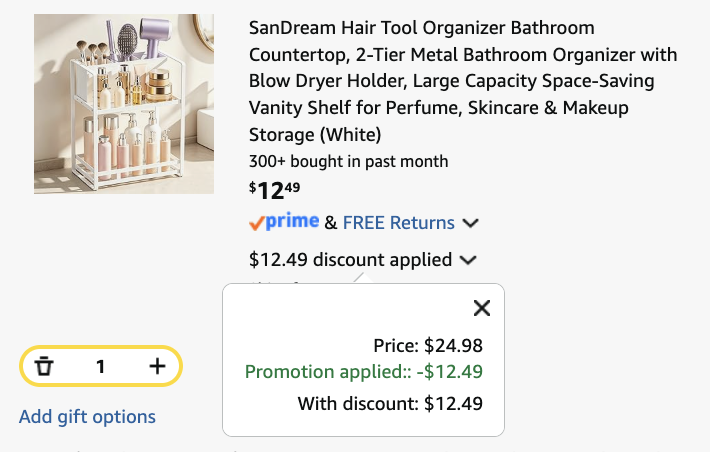The image size is (710, 452).
Task: Click the yellow-outlined quantity stepper pill
Action: point(101,366)
